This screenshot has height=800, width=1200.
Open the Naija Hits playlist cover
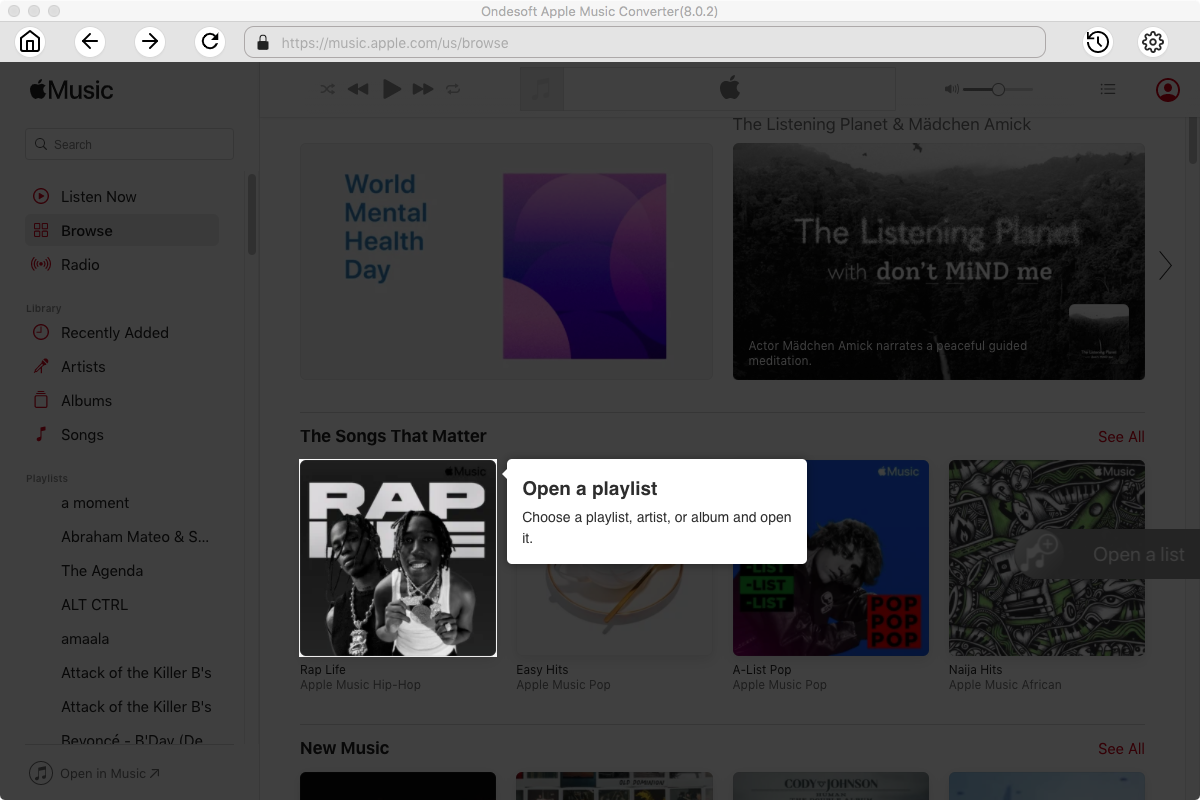(x=1047, y=558)
